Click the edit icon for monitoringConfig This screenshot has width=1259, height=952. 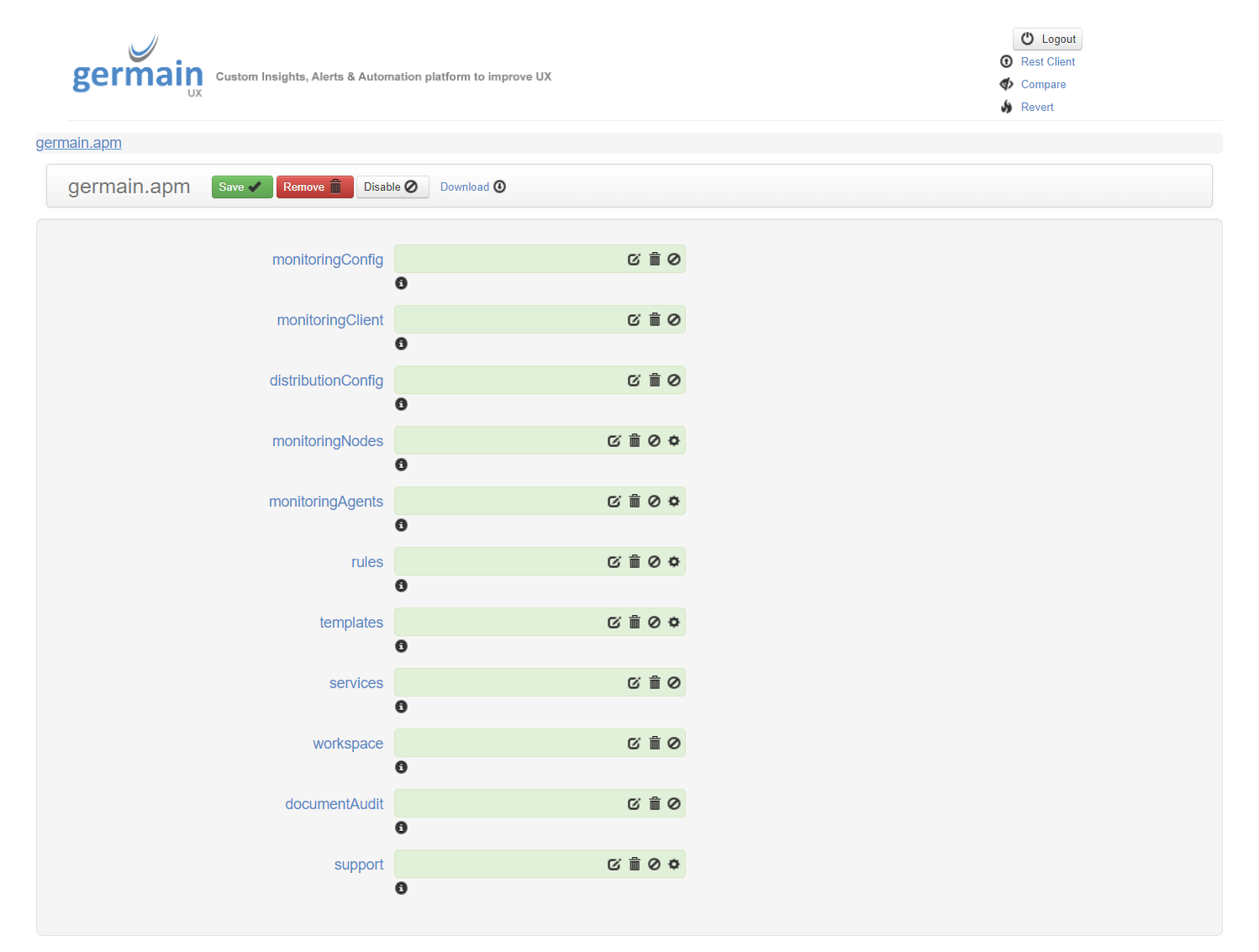click(634, 260)
